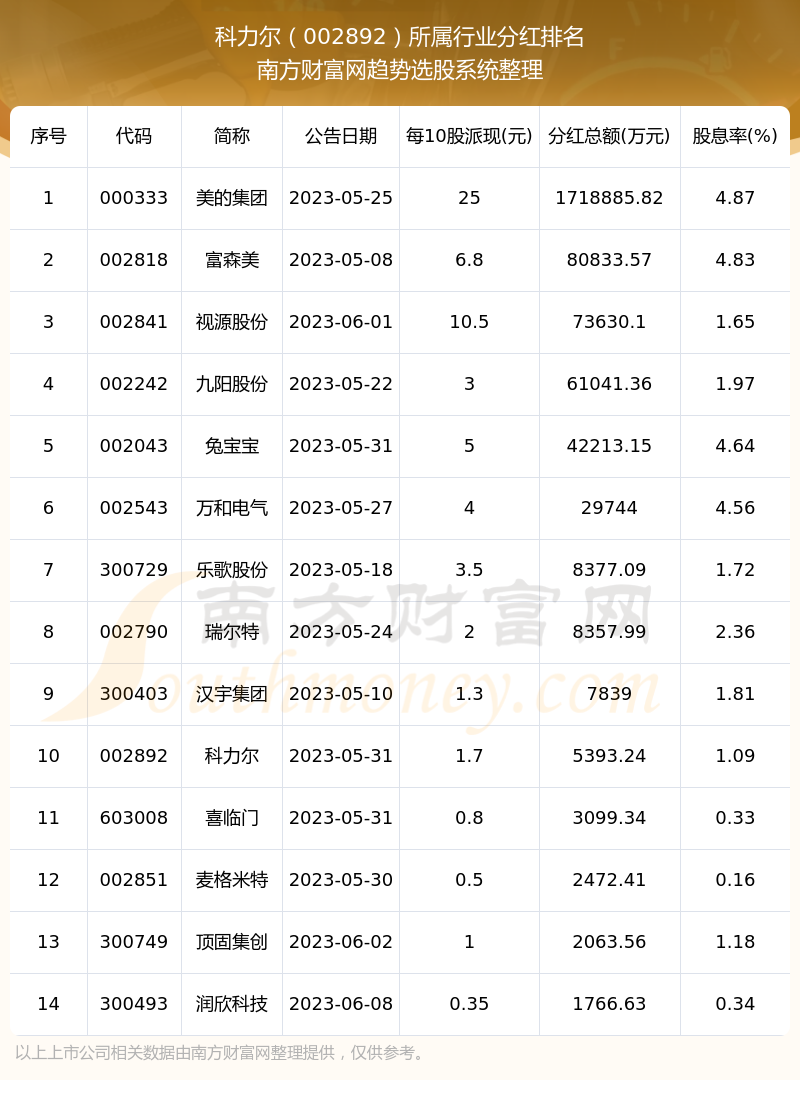
Task: Click the footer disclaimer text
Action: pyautogui.click(x=221, y=1053)
